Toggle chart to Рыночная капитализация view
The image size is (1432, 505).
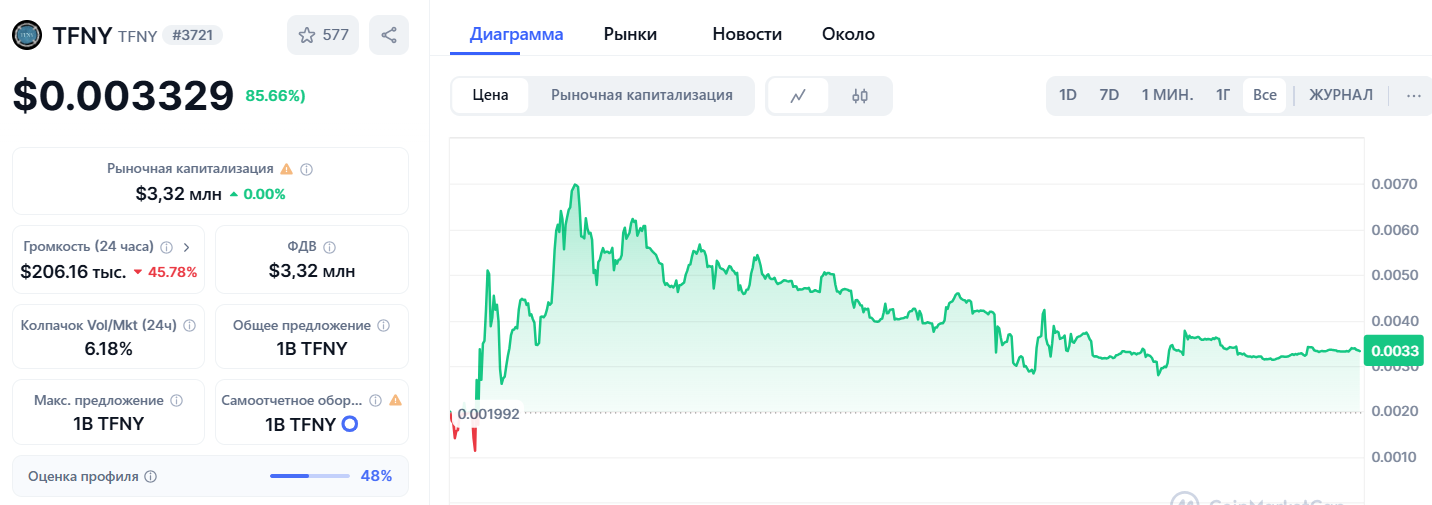pos(642,95)
